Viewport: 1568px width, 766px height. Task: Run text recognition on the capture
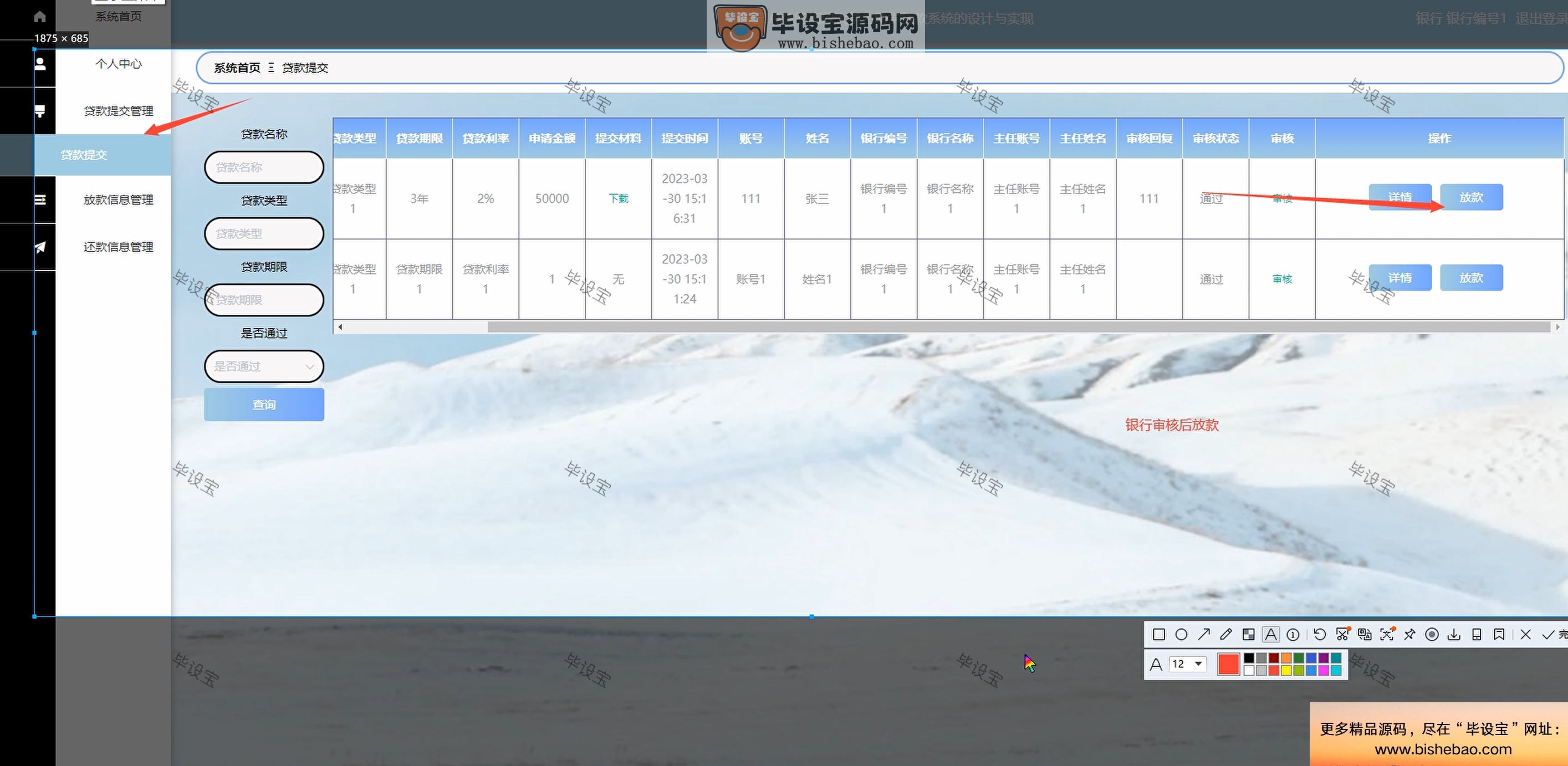tap(1387, 635)
